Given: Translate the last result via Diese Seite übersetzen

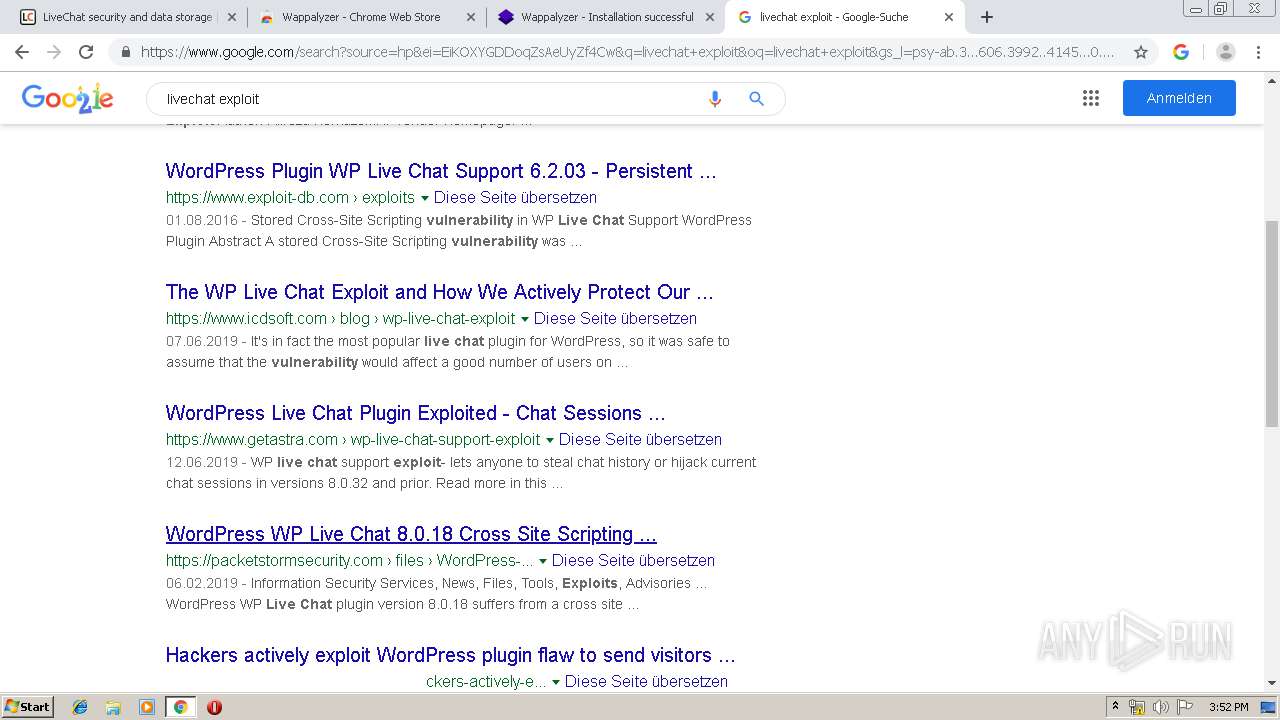Looking at the screenshot, I should tap(646, 682).
